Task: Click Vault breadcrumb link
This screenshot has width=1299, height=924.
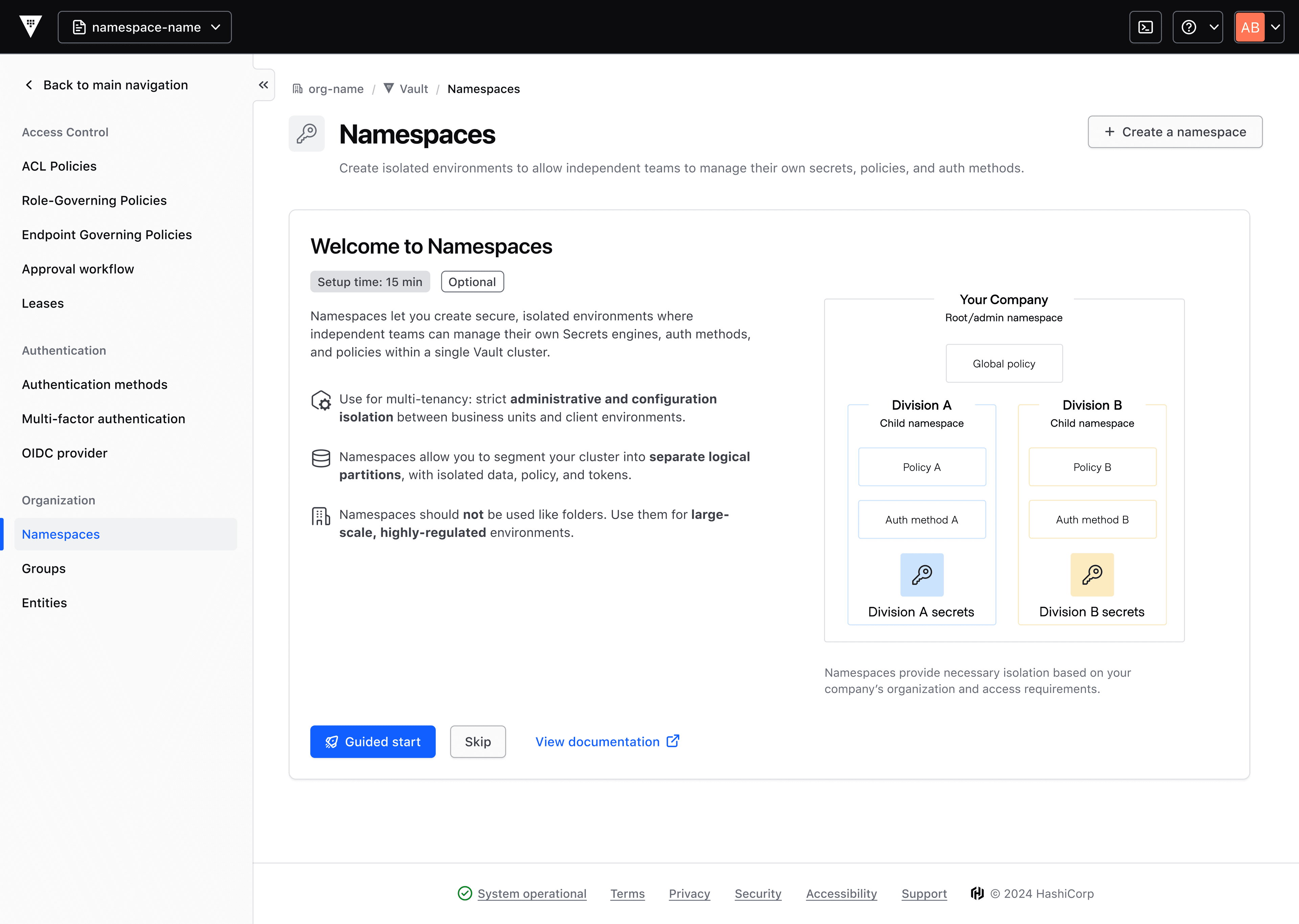Action: coord(406,89)
